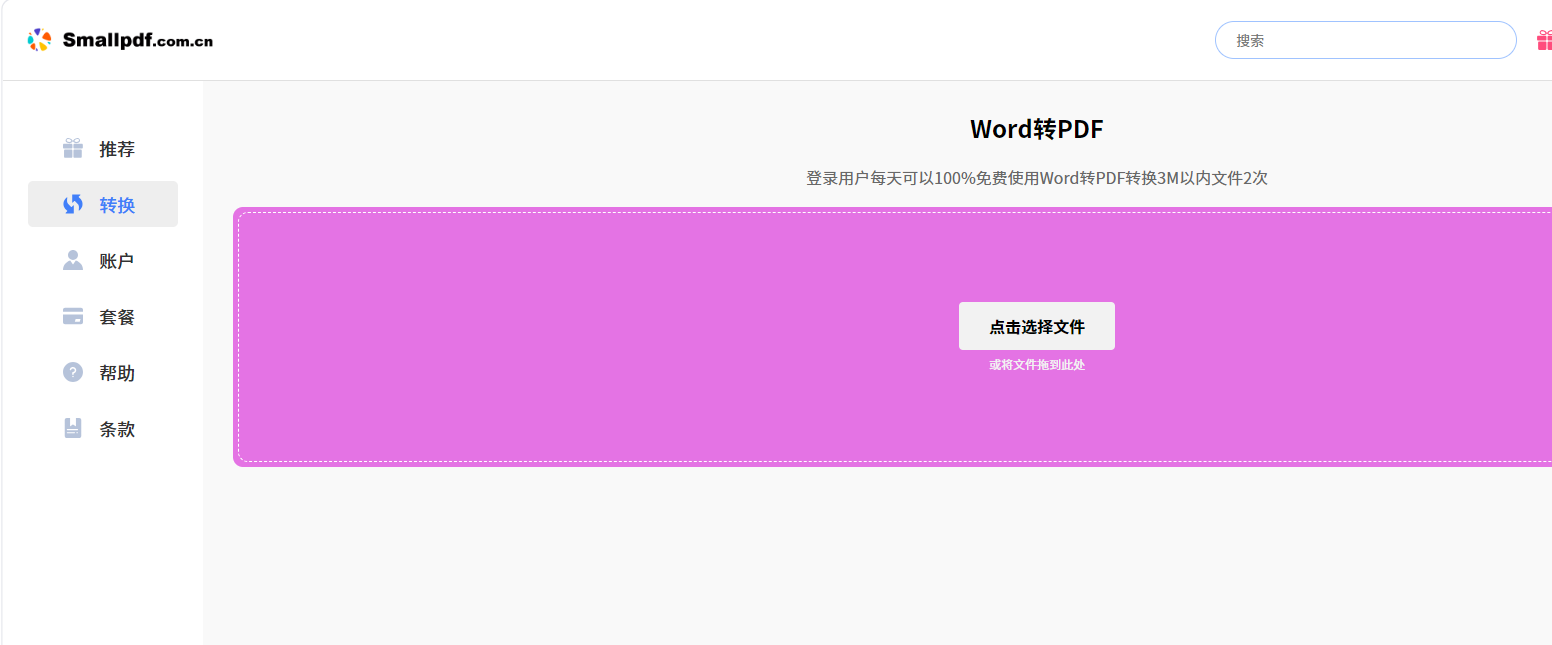Click the pink gift icon next to search
Viewport: 1552px width, 645px height.
coord(1544,41)
